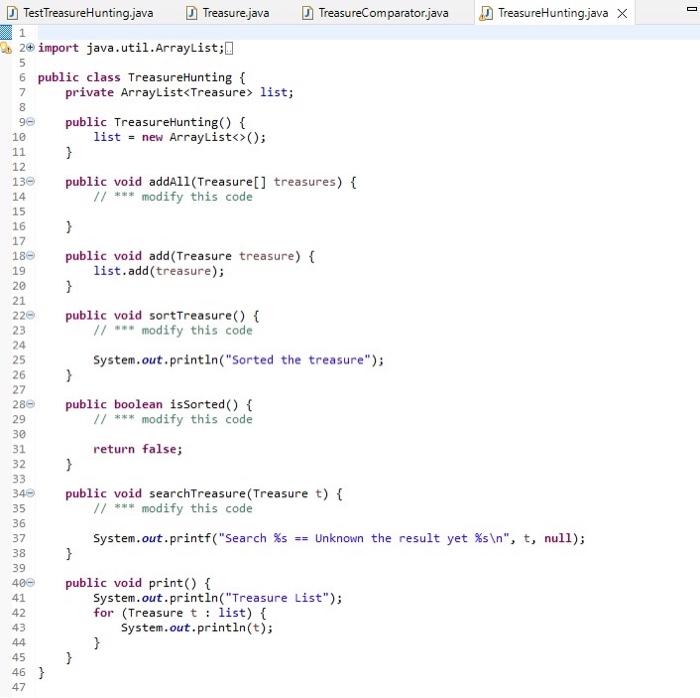Expand the folded import statements at line 2
Screen dimensions: 700x698
click(30, 47)
